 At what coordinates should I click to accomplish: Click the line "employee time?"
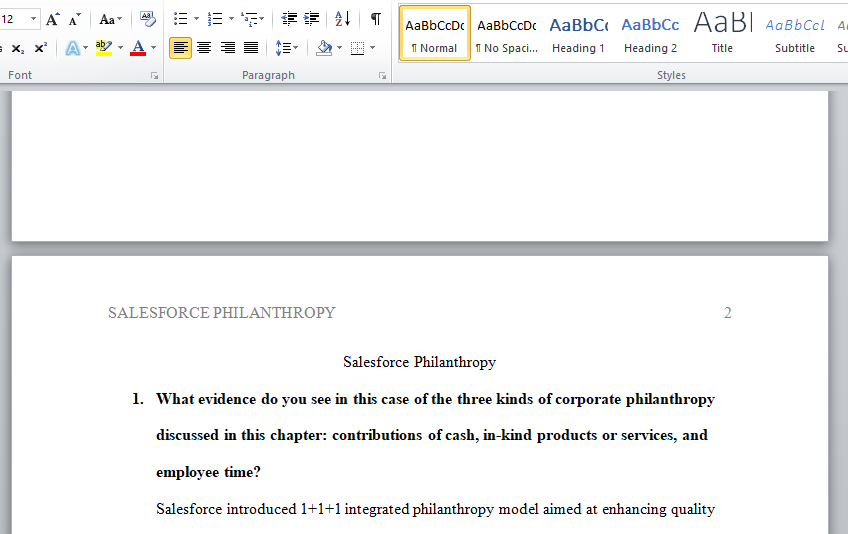click(208, 472)
